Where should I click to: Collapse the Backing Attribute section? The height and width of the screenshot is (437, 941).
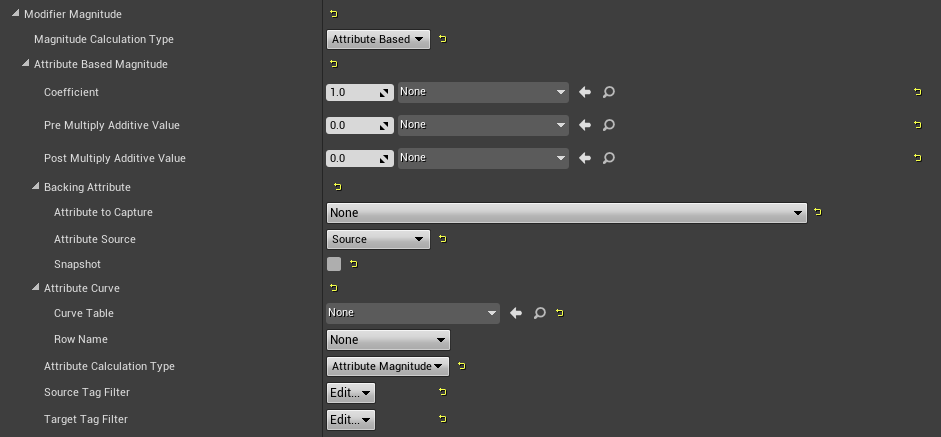point(35,187)
